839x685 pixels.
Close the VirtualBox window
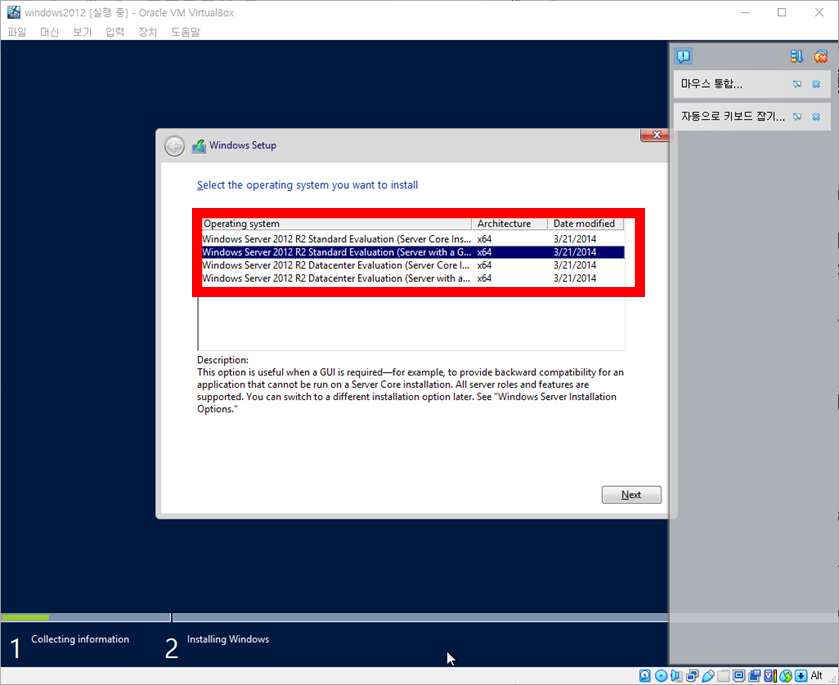pos(819,12)
